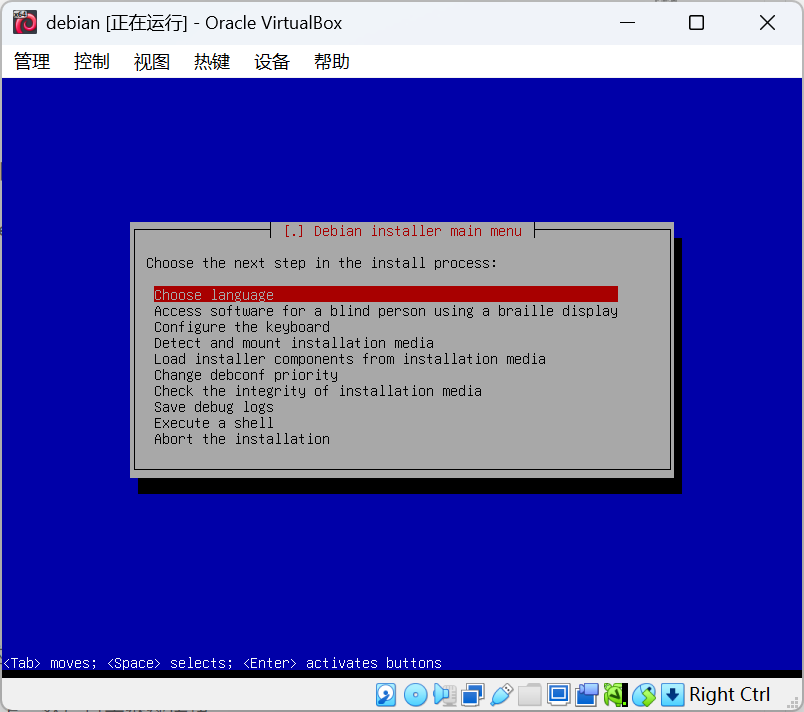Close the debian VirtualBox window
804x712 pixels.
point(767,23)
